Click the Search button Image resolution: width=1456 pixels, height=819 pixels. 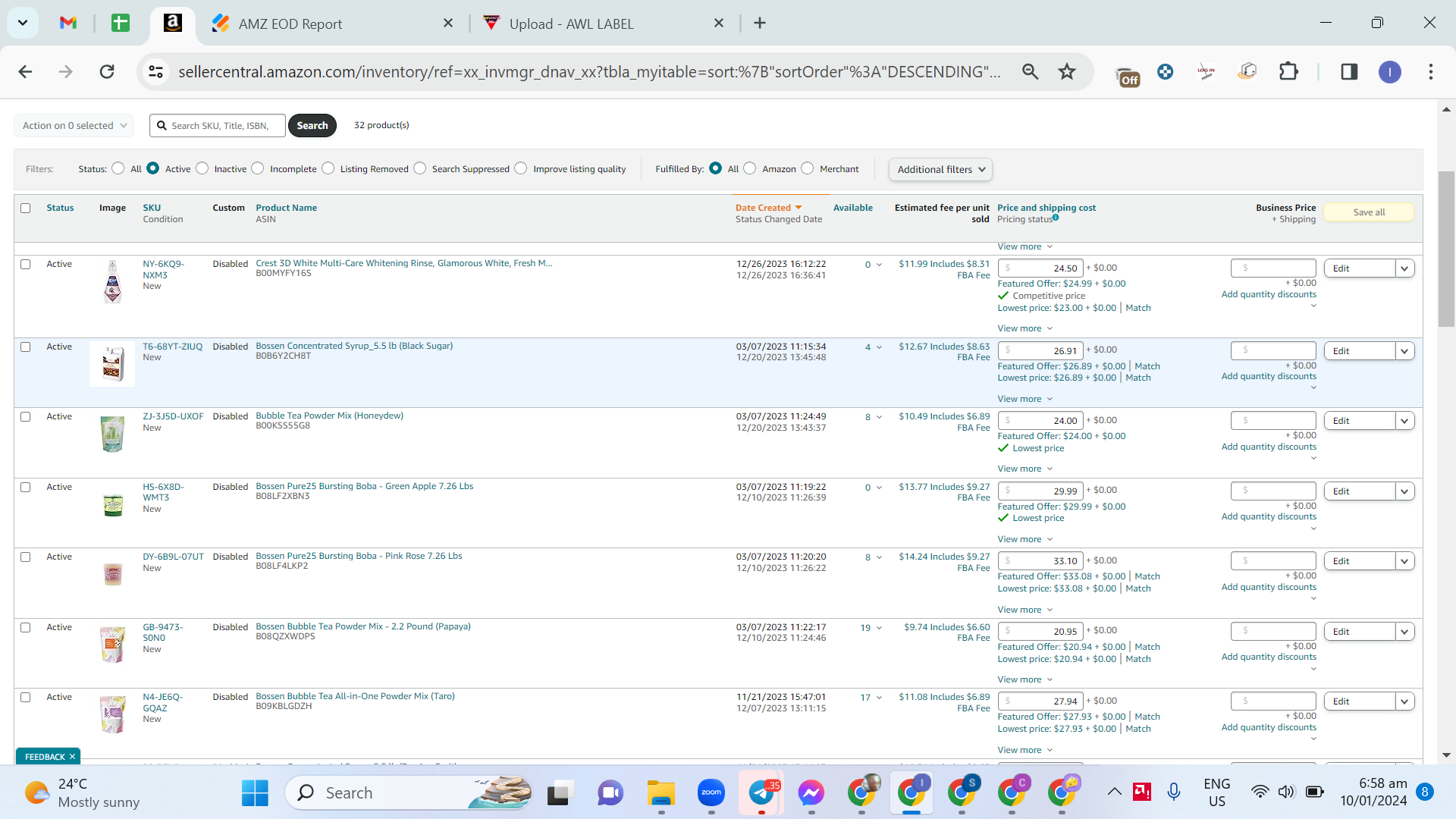tap(312, 125)
